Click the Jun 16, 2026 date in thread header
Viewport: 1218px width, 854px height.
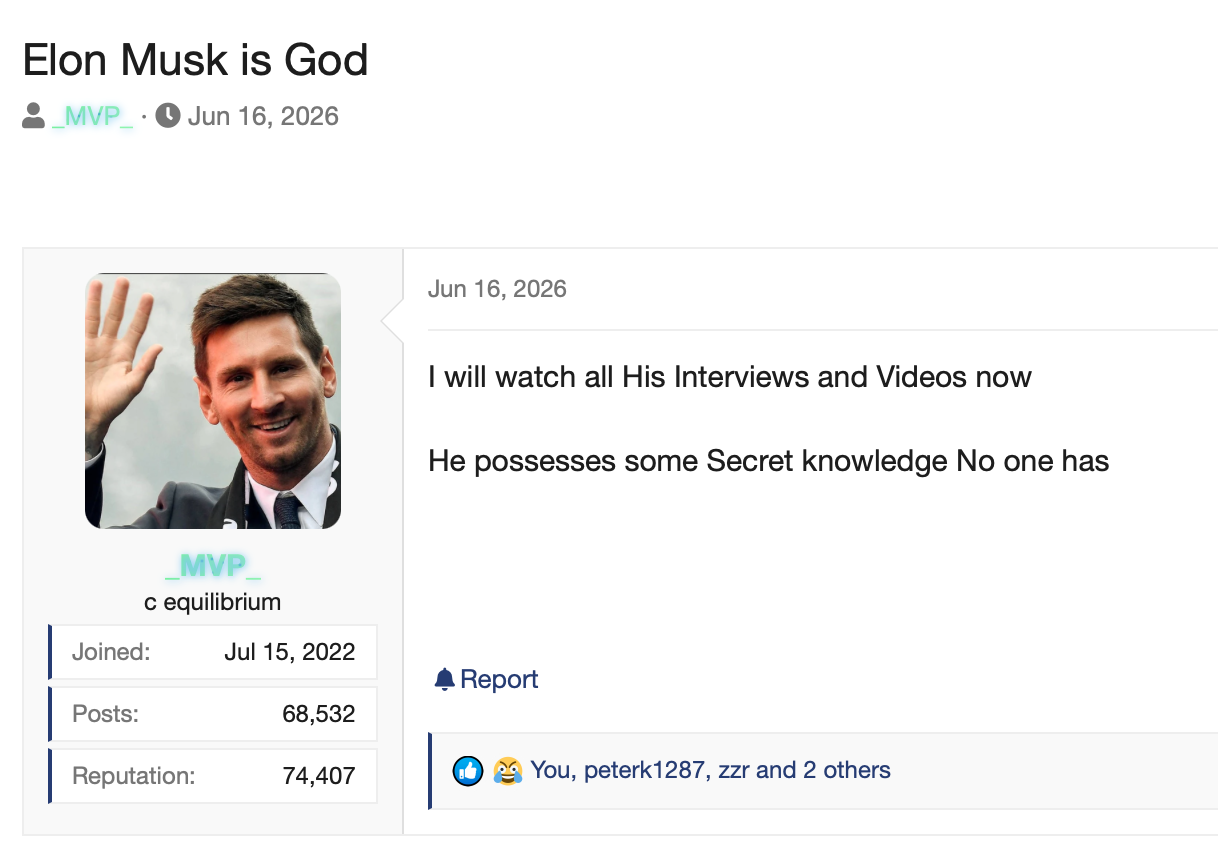point(263,116)
